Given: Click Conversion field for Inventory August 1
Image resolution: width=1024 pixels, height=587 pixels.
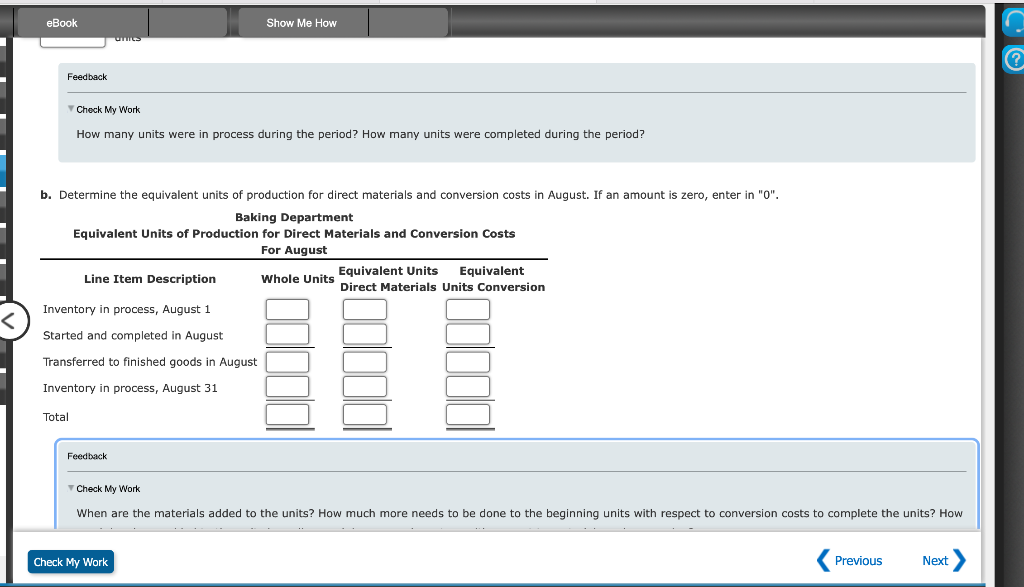Looking at the screenshot, I should [x=468, y=309].
